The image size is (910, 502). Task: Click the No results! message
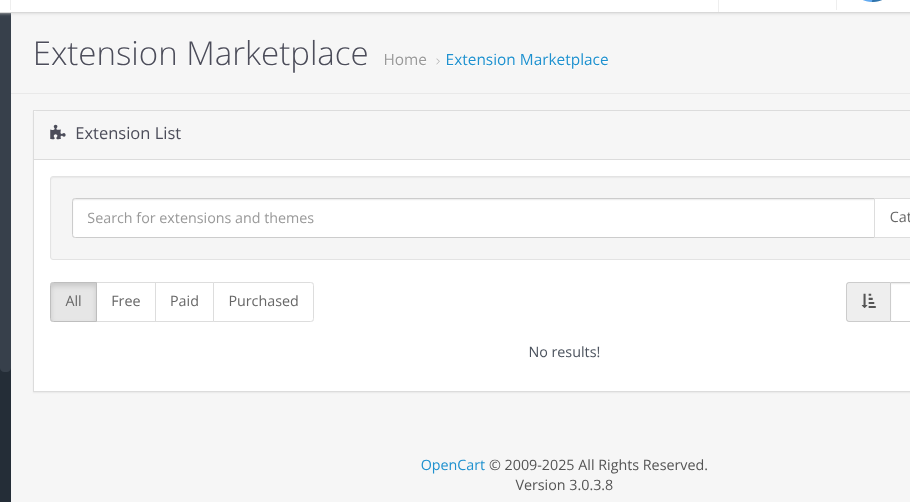[564, 352]
